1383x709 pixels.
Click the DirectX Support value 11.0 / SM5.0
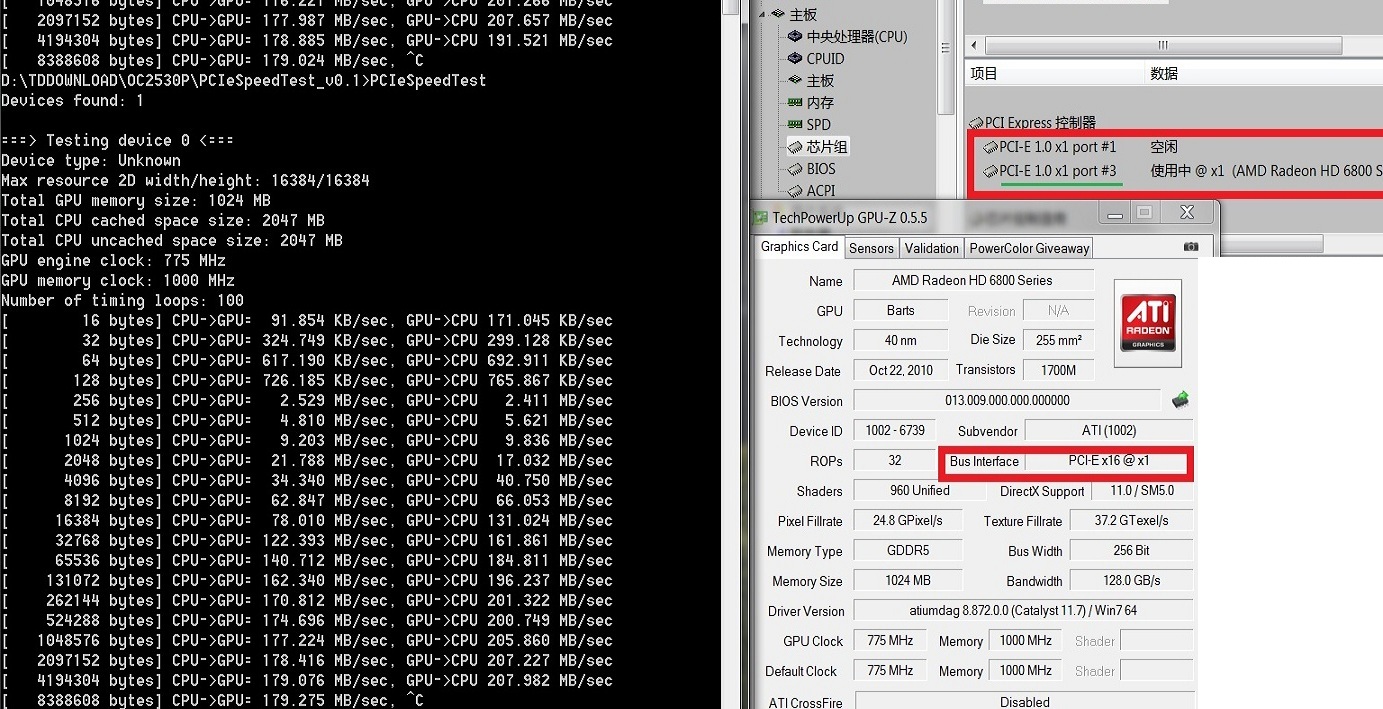tap(1142, 491)
